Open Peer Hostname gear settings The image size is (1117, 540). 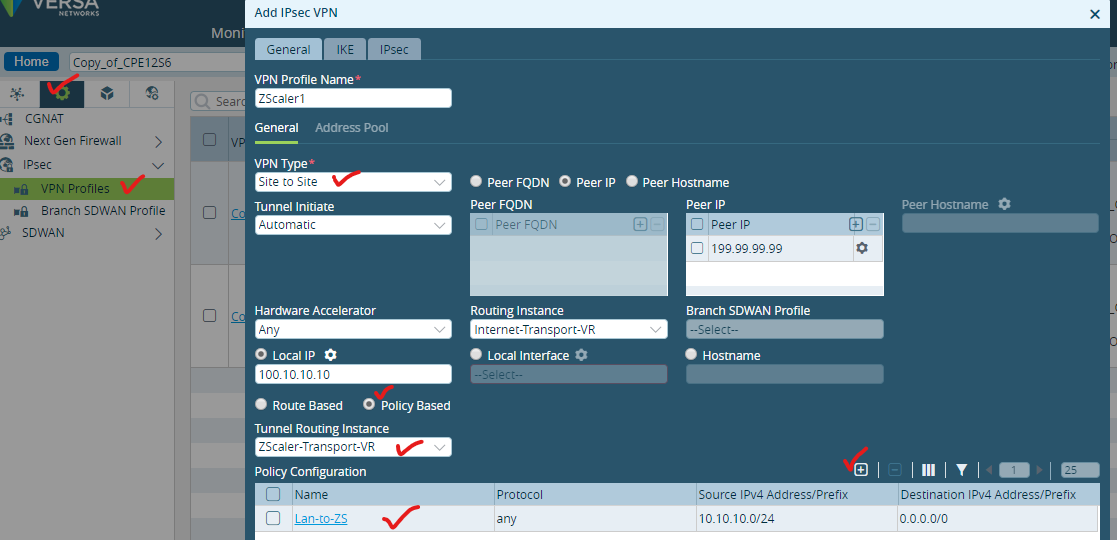pos(1004,204)
